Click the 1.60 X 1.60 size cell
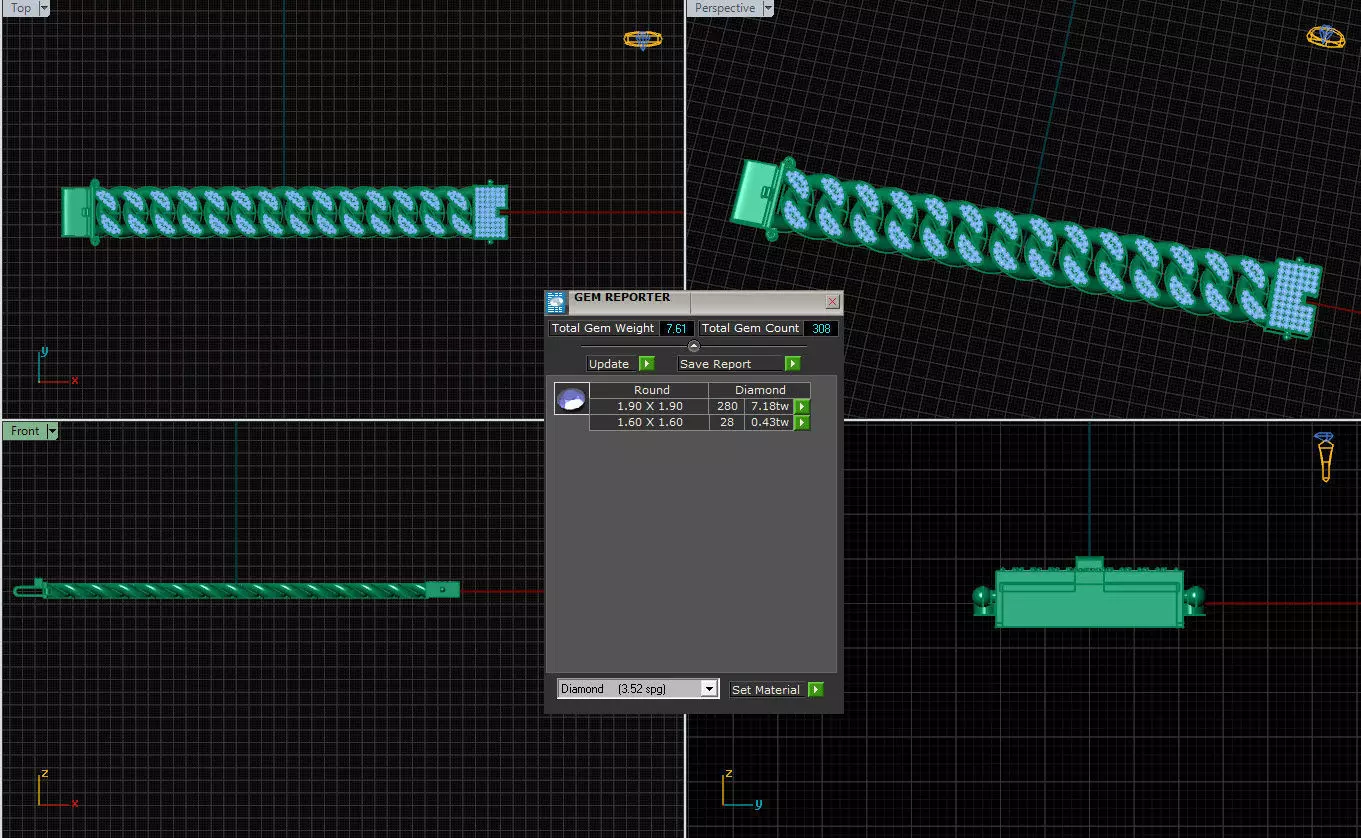Image resolution: width=1361 pixels, height=838 pixels. [649, 422]
